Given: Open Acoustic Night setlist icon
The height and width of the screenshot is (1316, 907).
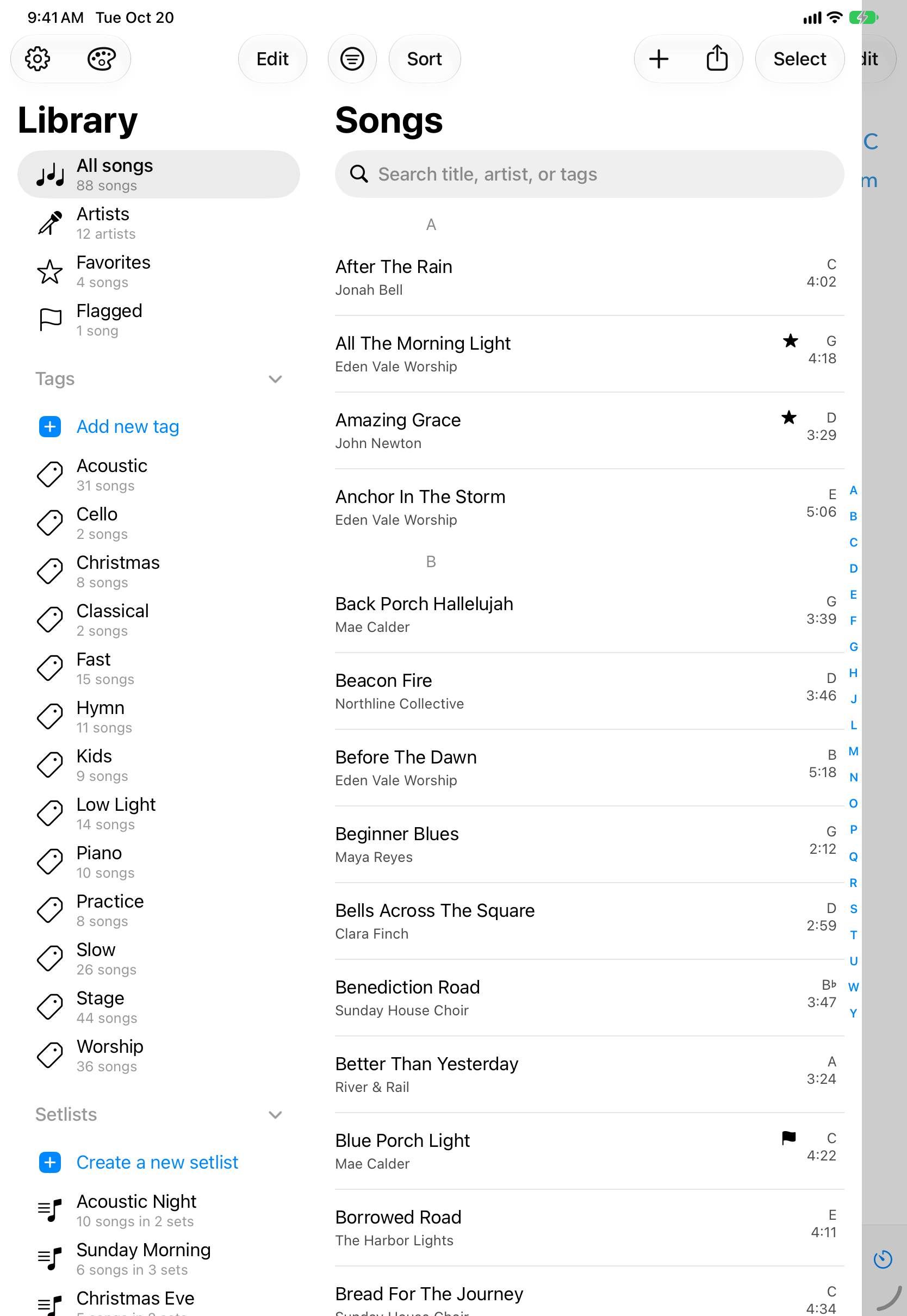Looking at the screenshot, I should click(x=50, y=1211).
